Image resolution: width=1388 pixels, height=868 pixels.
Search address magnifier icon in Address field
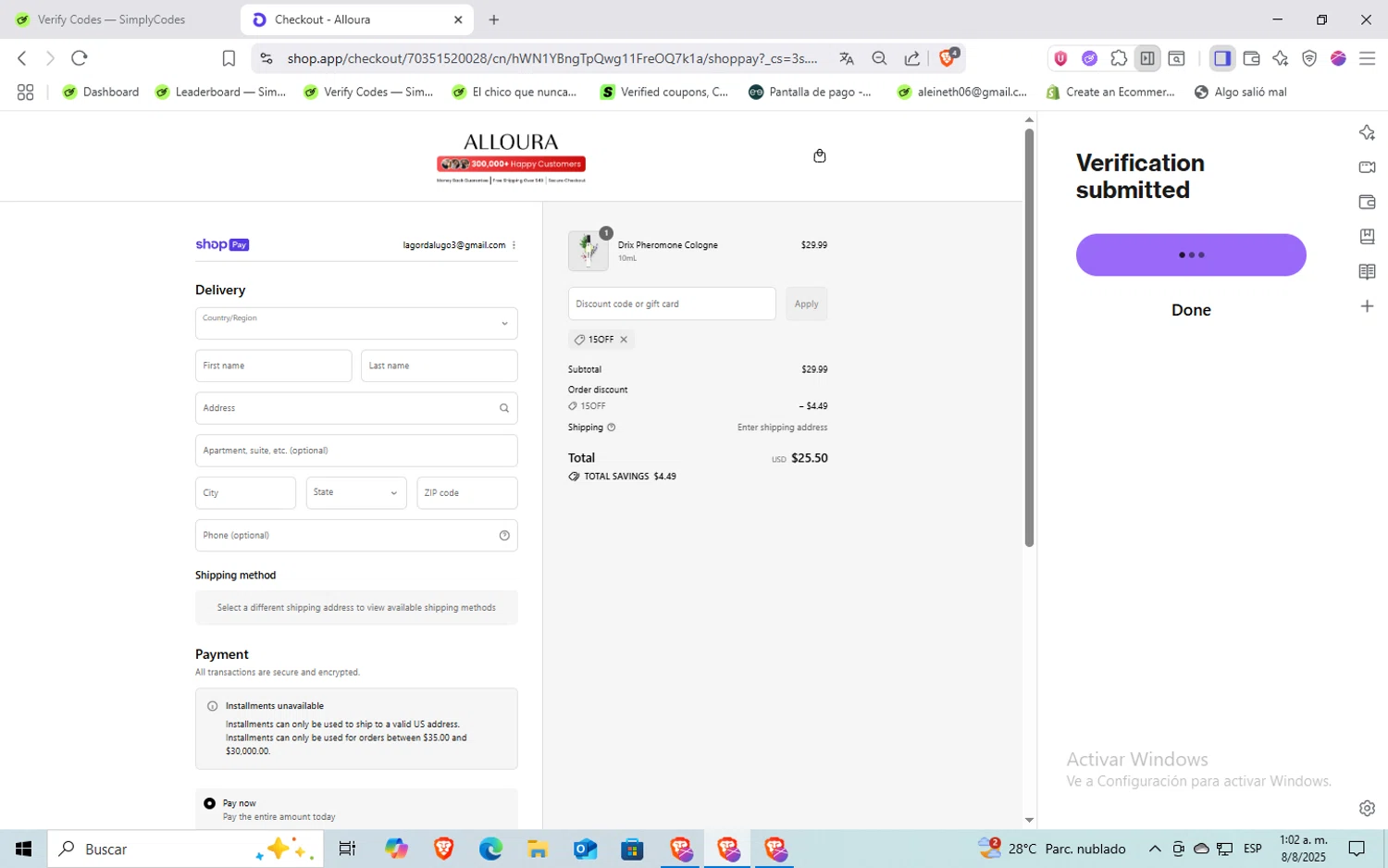(504, 408)
